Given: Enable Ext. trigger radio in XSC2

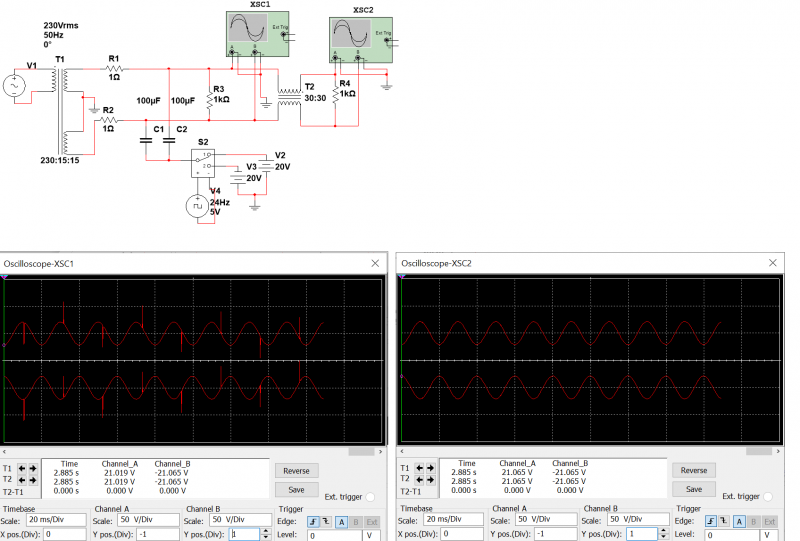Looking at the screenshot, I should click(x=769, y=496).
